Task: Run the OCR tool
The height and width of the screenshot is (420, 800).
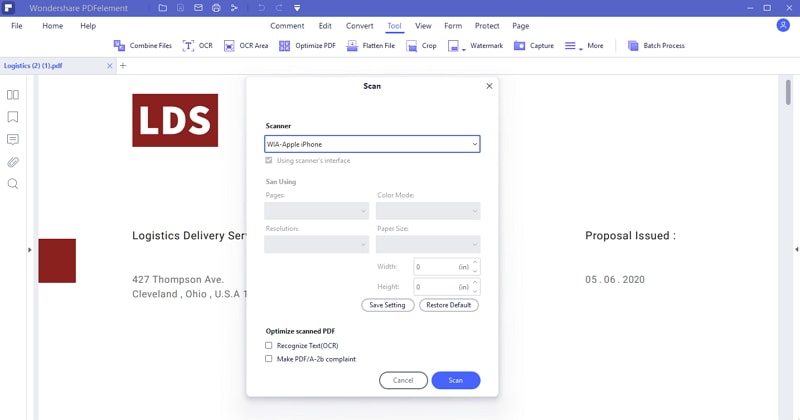Action: point(197,45)
